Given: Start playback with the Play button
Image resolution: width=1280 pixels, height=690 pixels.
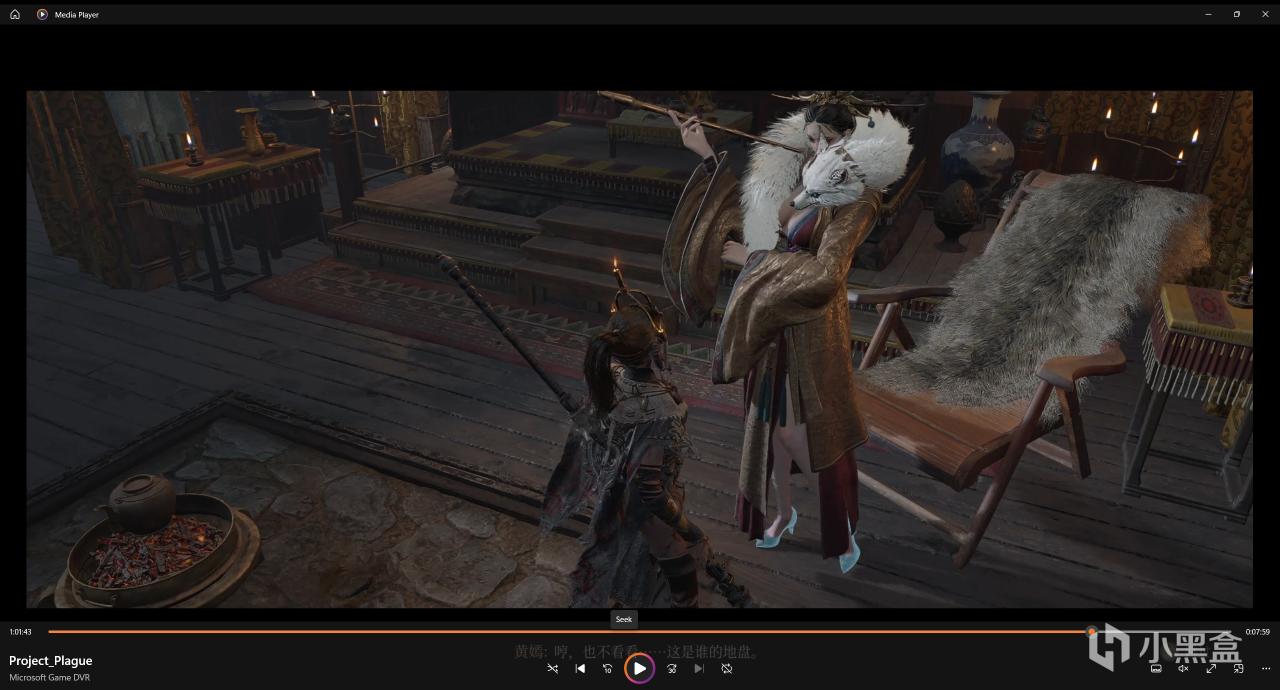Looking at the screenshot, I should click(x=640, y=668).
